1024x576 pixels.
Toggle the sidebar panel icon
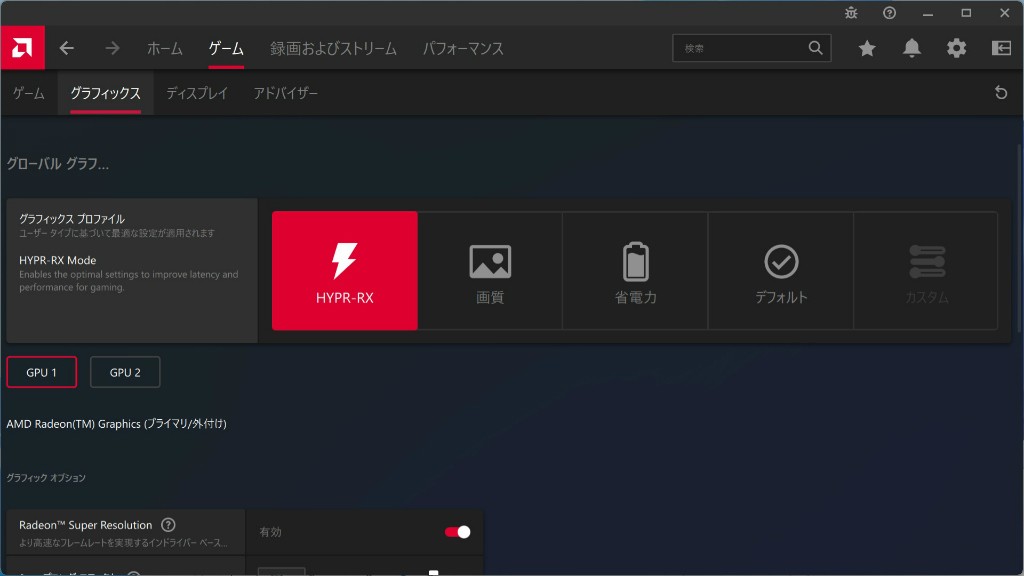tap(1001, 48)
